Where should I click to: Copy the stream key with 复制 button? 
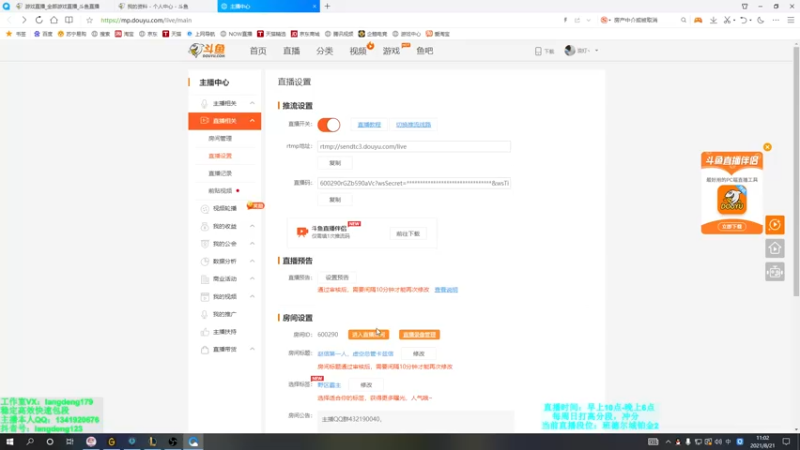coord(335,199)
